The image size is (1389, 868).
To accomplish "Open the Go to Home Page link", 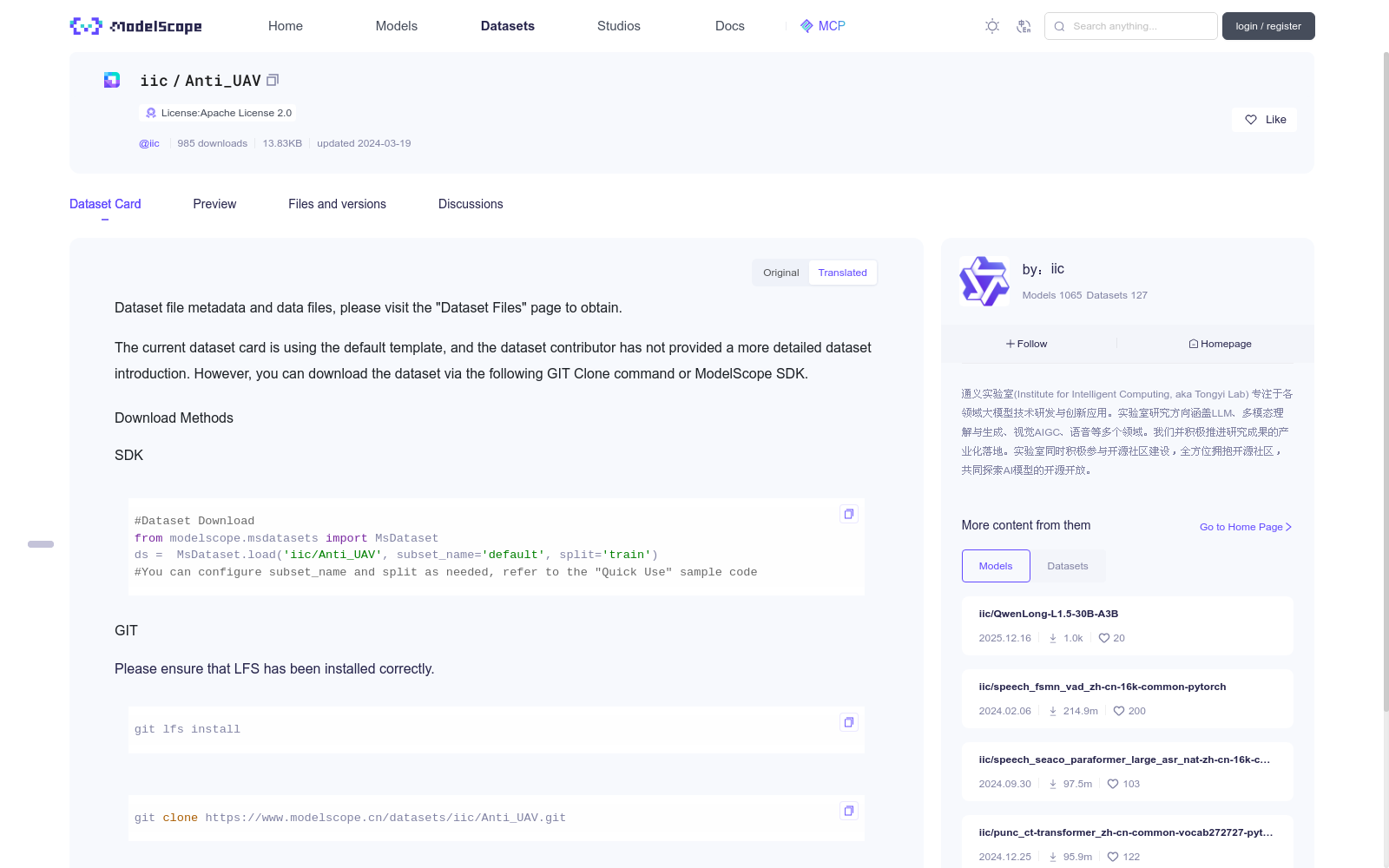I will tap(1246, 527).
